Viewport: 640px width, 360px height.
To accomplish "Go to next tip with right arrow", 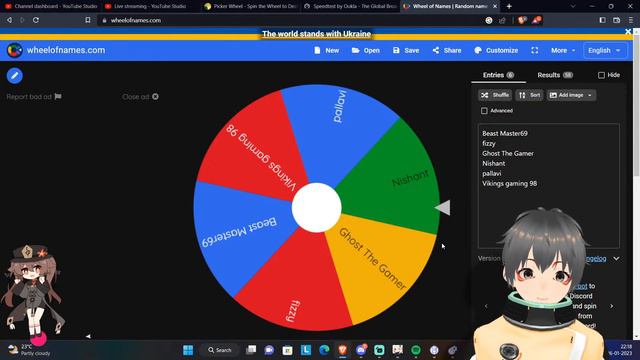I will [x=611, y=306].
